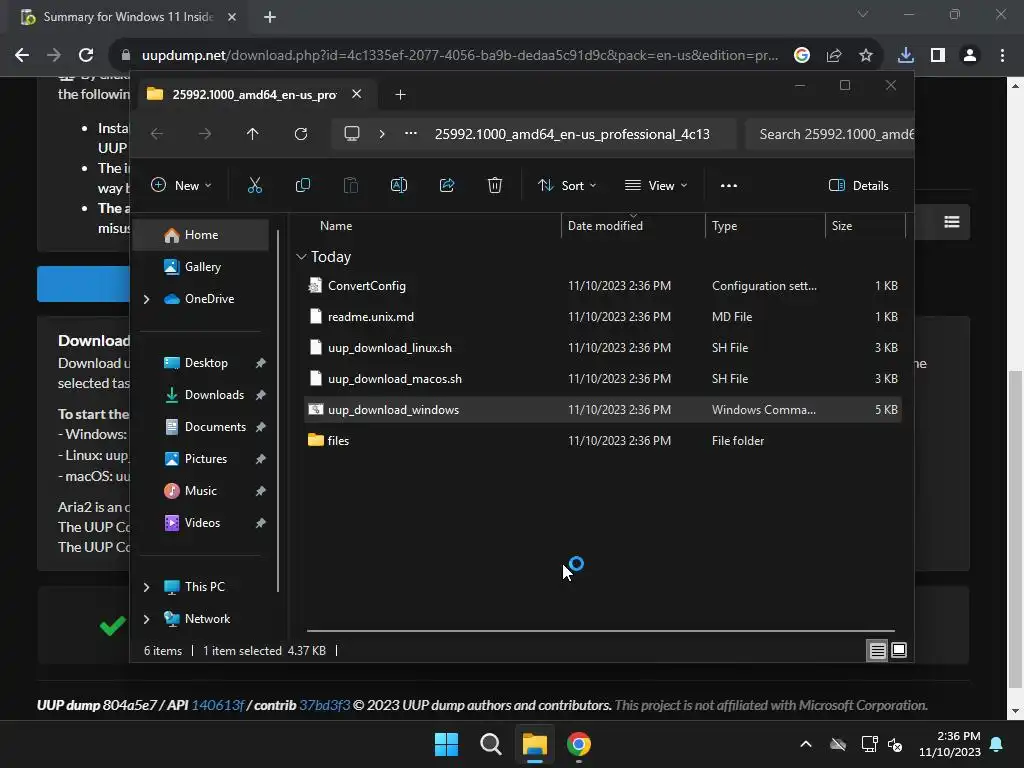Viewport: 1024px width, 768px height.
Task: Open Windows Start menu
Action: (447, 744)
